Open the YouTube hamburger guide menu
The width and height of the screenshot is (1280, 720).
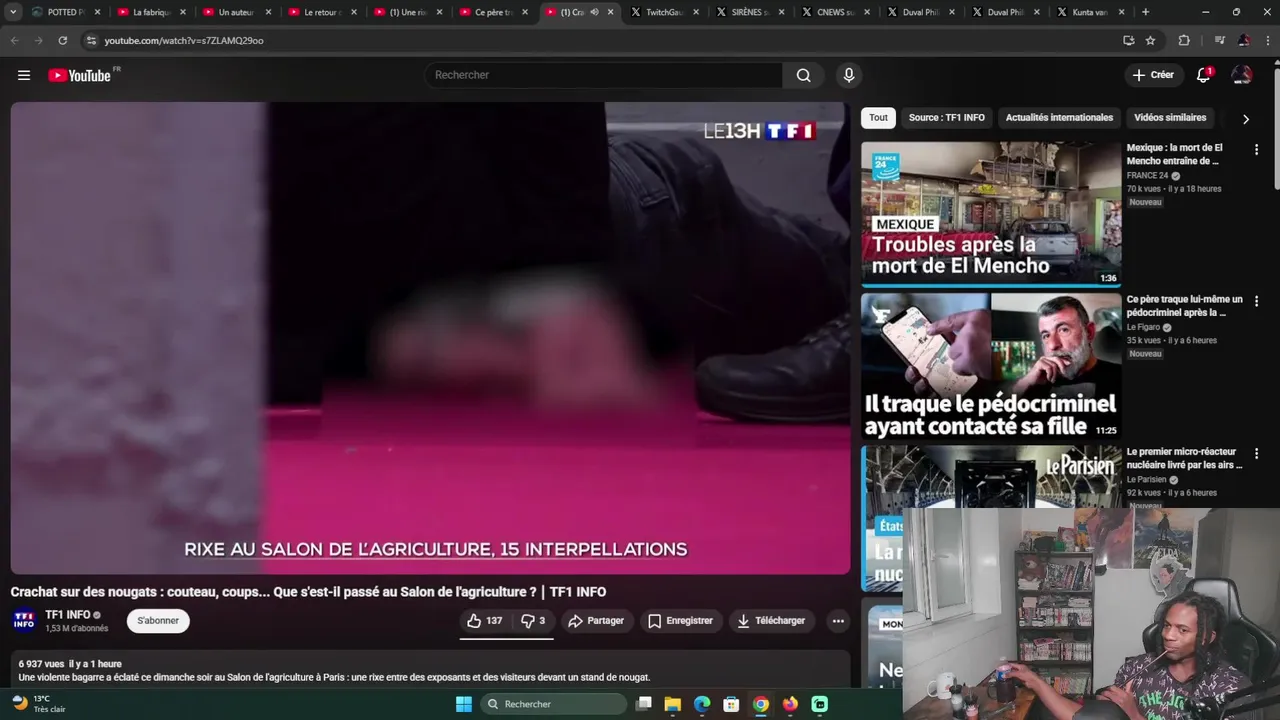click(x=24, y=75)
